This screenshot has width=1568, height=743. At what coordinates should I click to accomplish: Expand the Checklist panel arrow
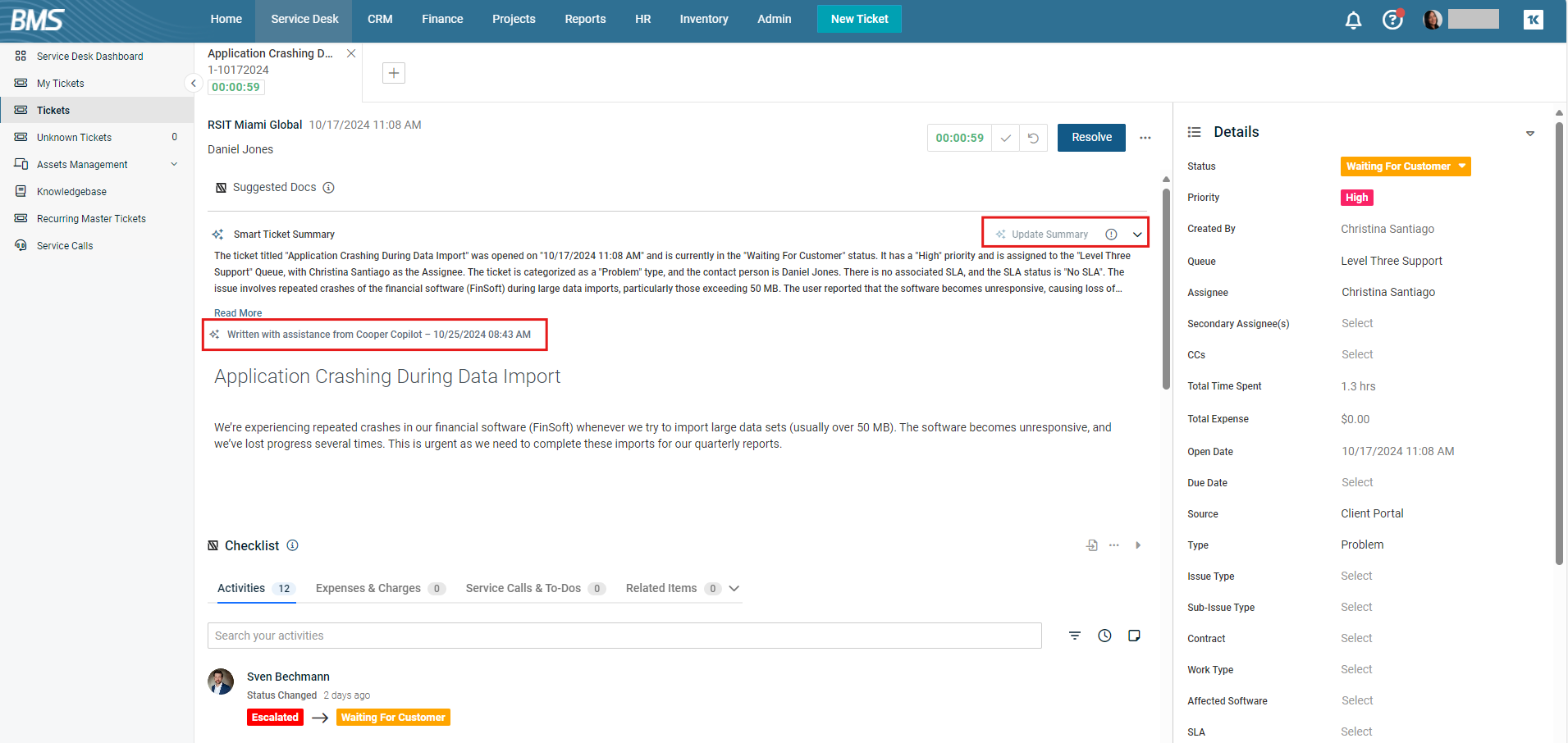pyautogui.click(x=1138, y=545)
